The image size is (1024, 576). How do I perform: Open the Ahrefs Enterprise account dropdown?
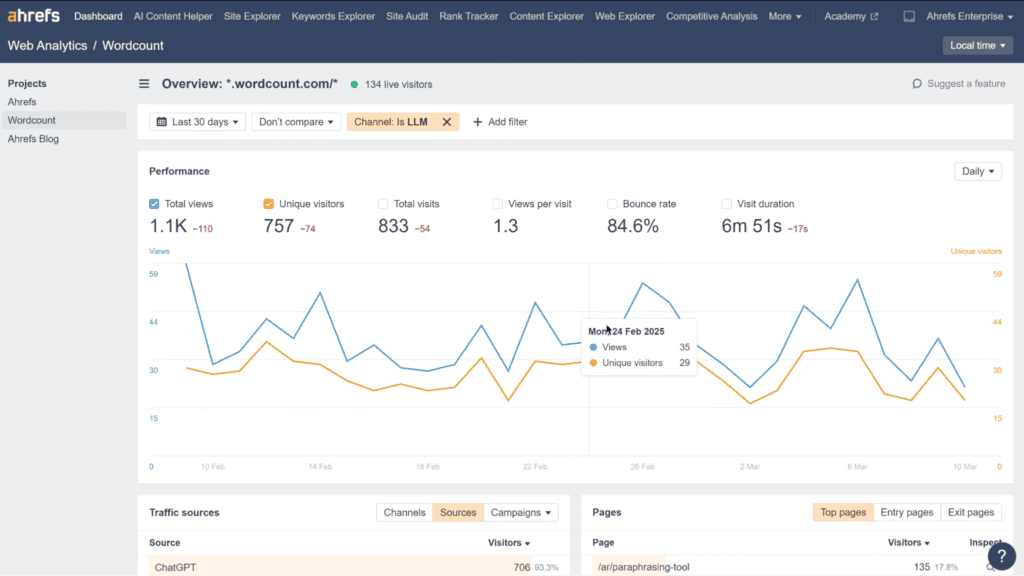coord(969,16)
